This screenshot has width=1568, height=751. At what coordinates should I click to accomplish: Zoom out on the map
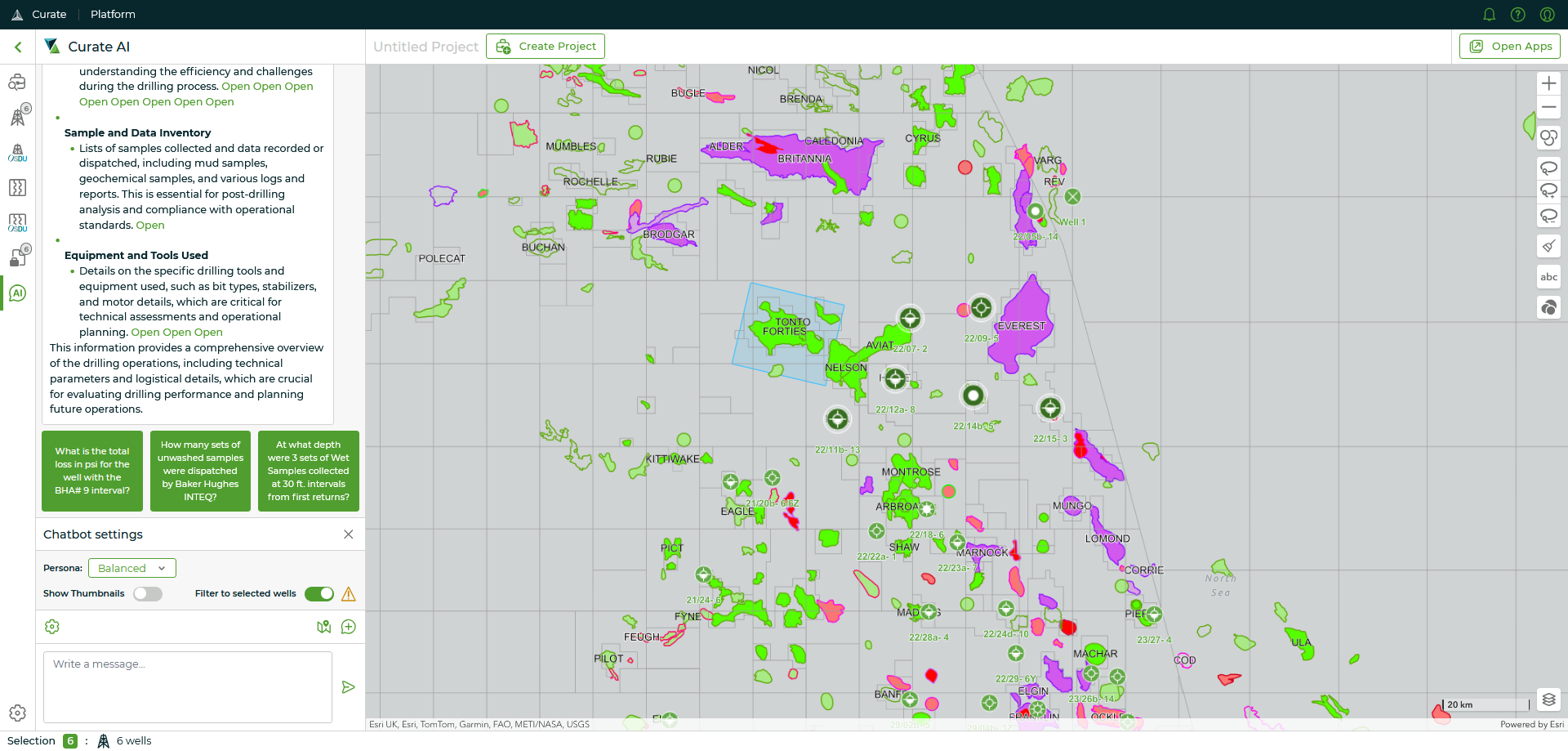1548,107
